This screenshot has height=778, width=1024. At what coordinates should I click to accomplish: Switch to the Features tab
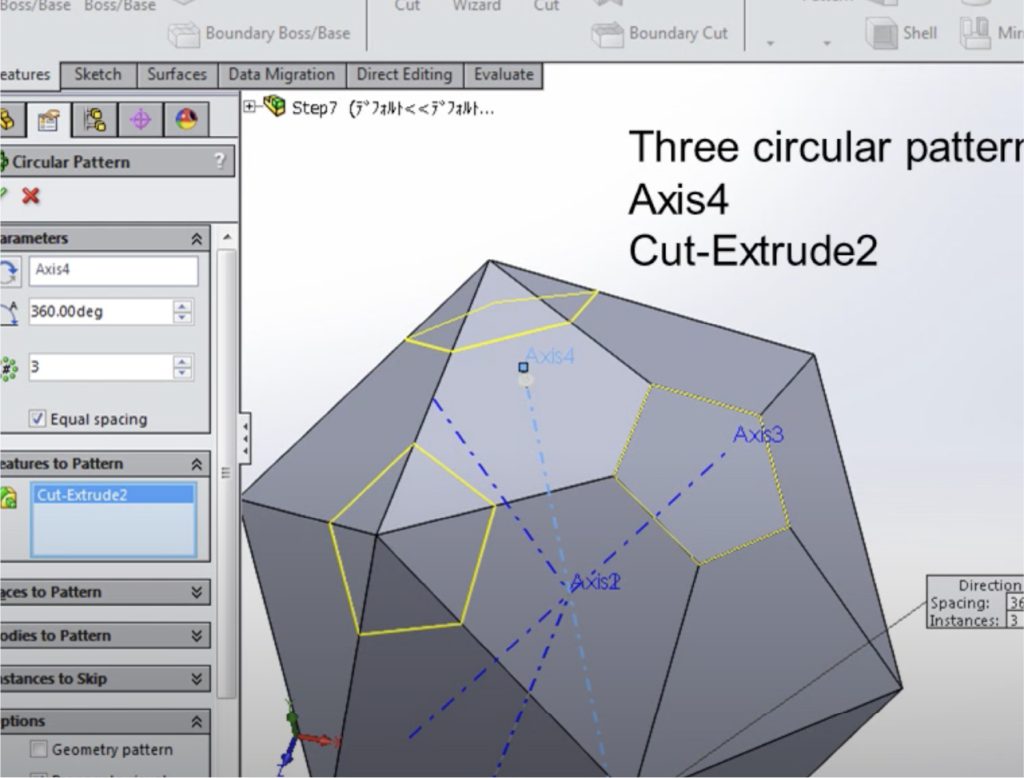coord(29,74)
